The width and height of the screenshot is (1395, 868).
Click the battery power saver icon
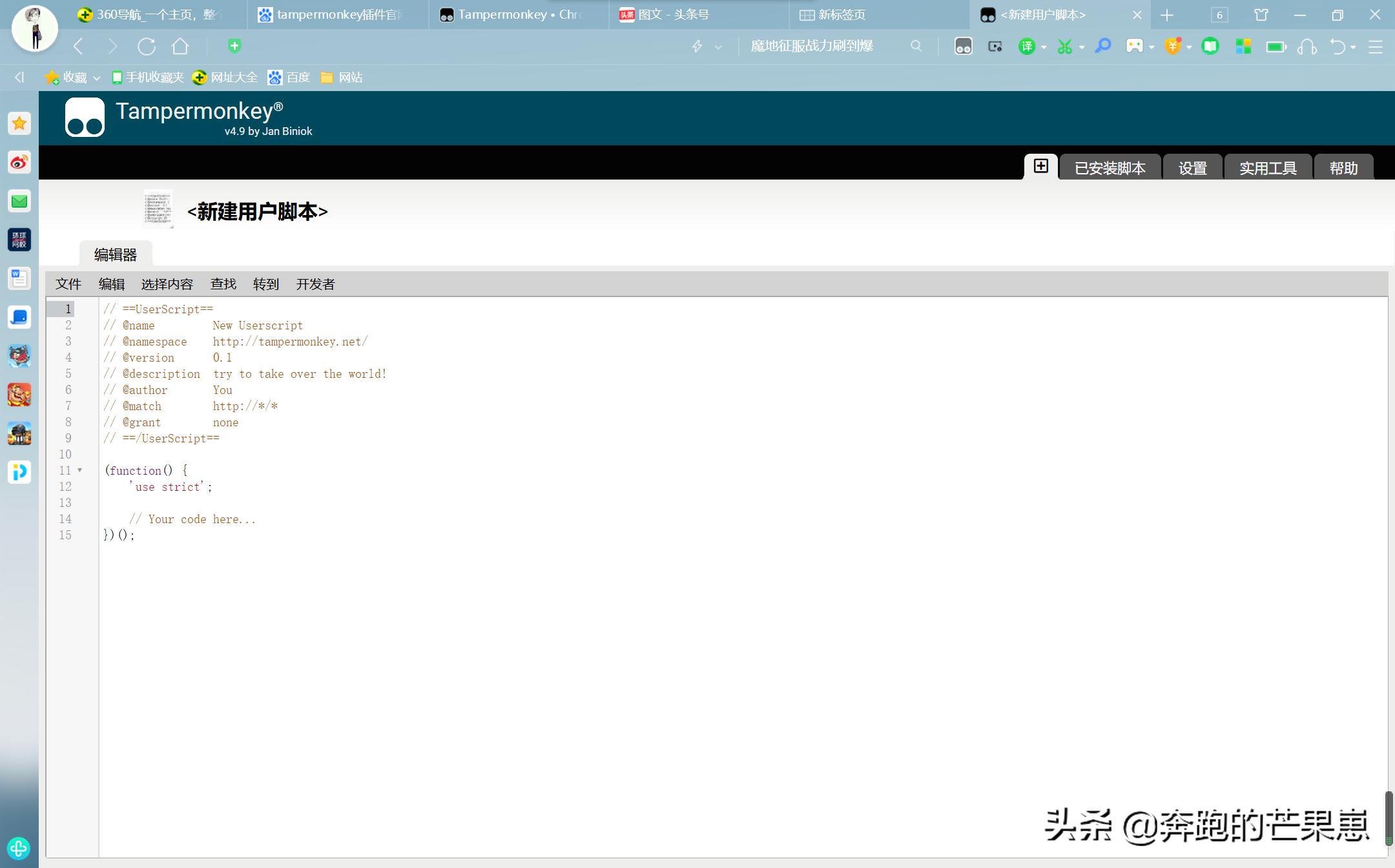[x=1276, y=46]
